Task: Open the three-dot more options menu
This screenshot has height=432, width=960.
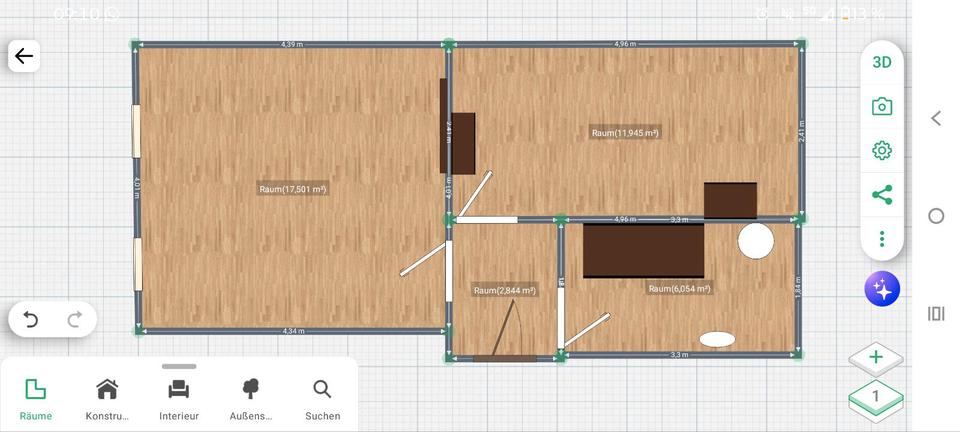Action: [x=881, y=239]
